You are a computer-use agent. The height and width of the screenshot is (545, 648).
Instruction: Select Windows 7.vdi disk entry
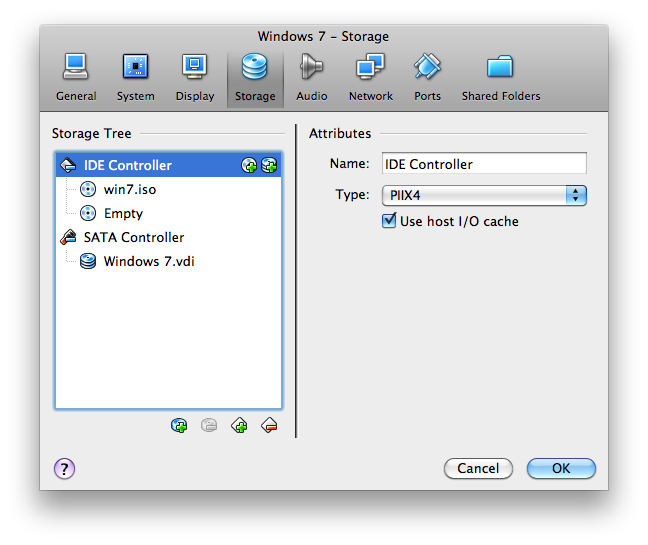tap(169, 261)
